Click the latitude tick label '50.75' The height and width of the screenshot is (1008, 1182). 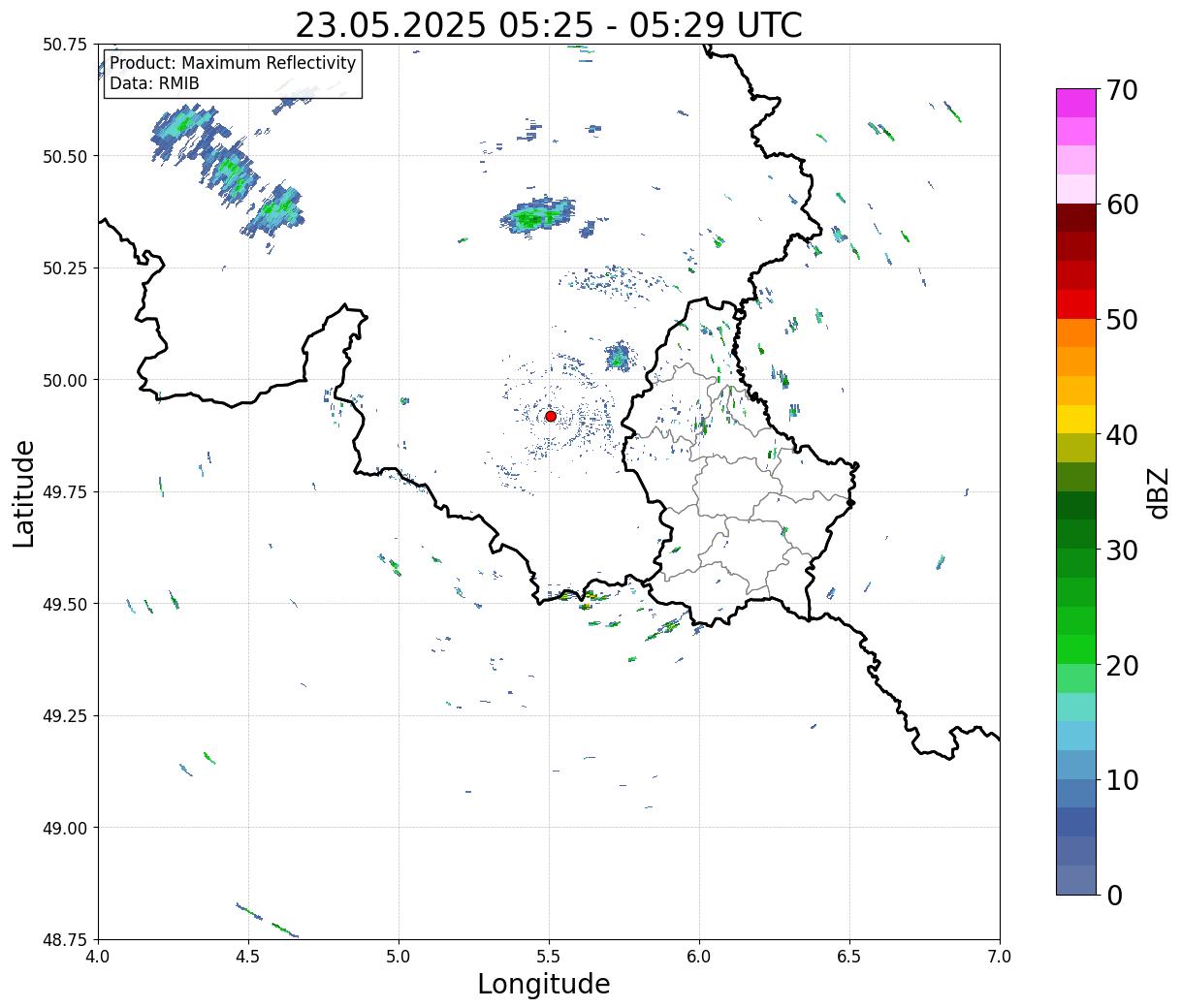click(64, 45)
